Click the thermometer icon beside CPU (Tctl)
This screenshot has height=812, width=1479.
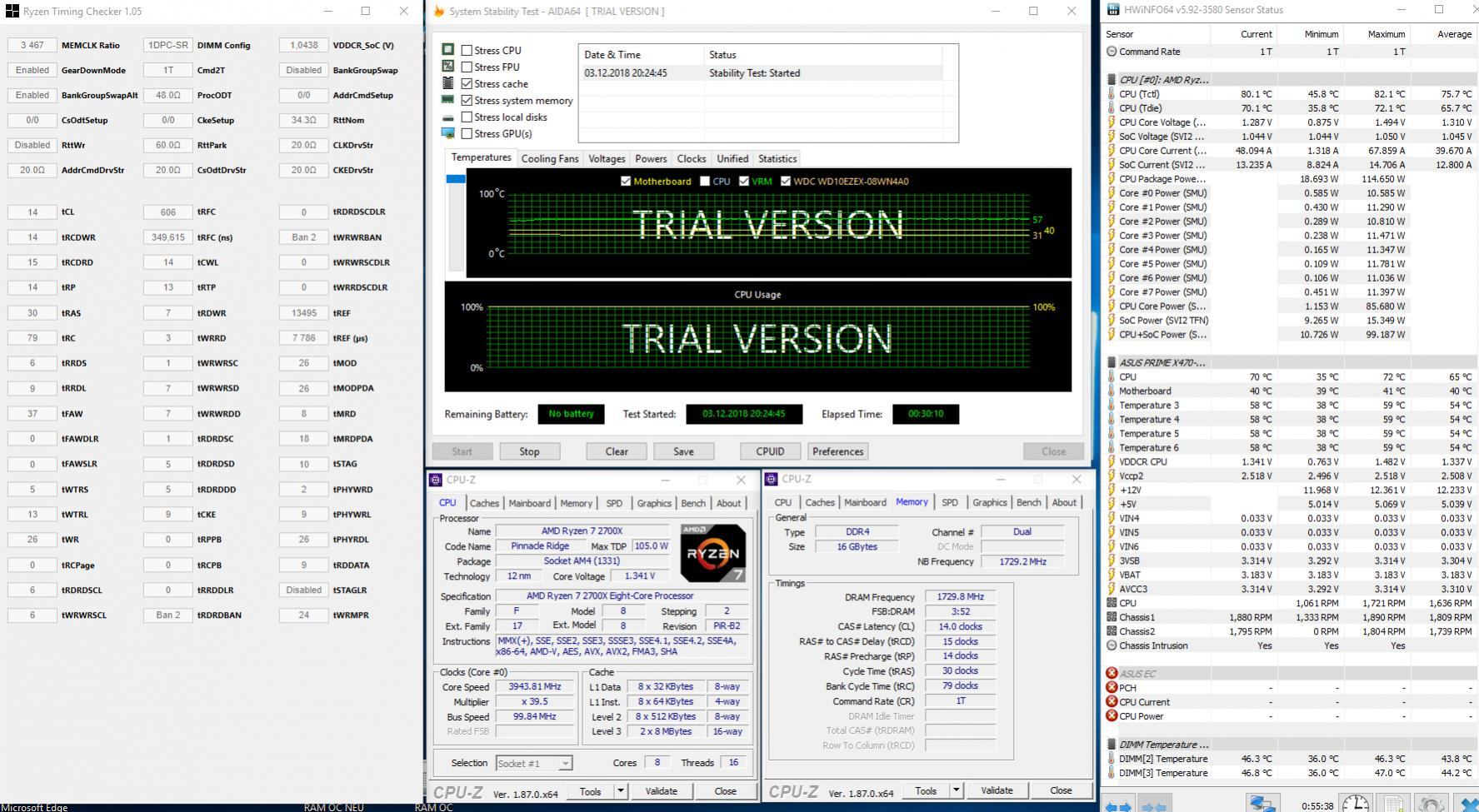tap(1111, 94)
